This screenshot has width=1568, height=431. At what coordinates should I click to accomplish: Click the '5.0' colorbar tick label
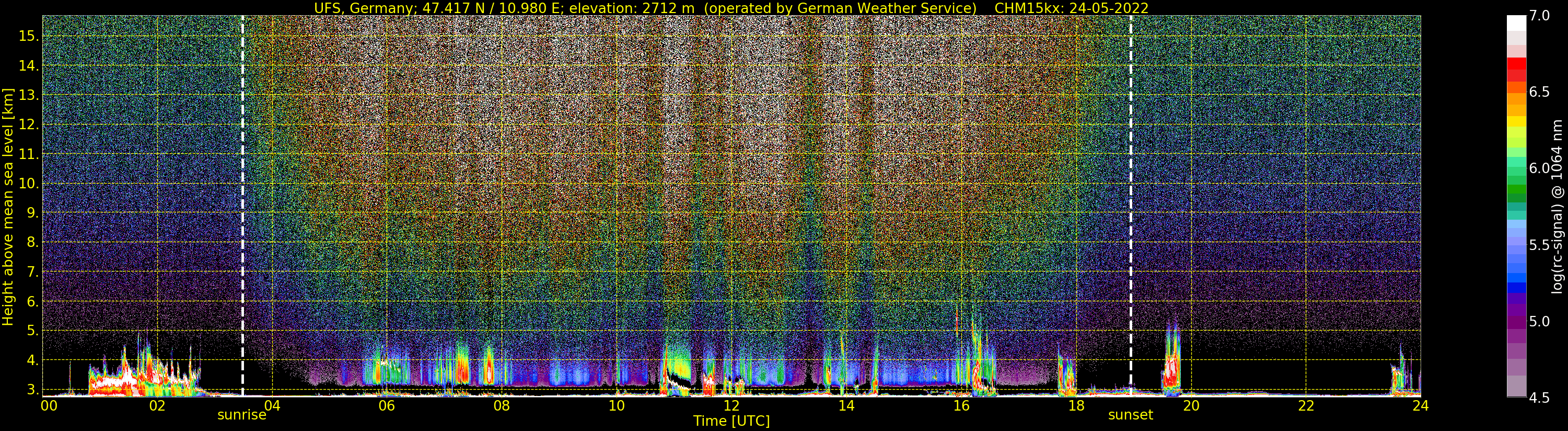(1539, 321)
